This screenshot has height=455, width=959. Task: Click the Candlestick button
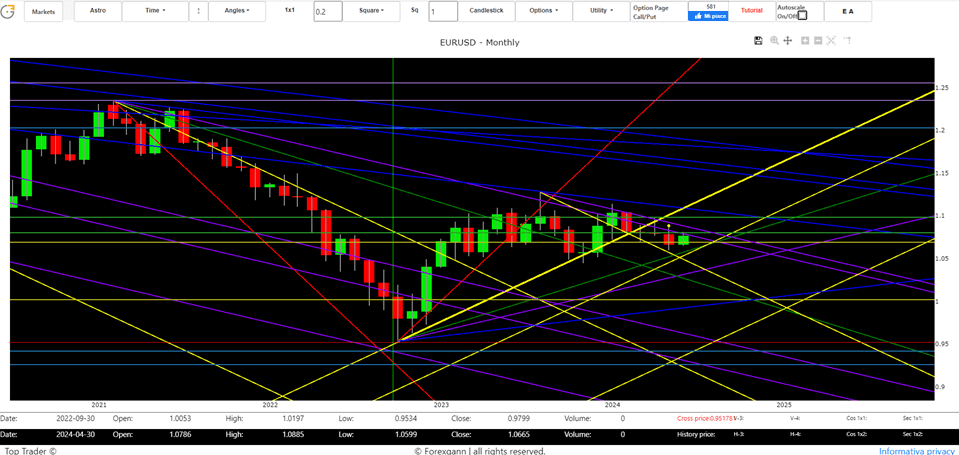[x=486, y=11]
